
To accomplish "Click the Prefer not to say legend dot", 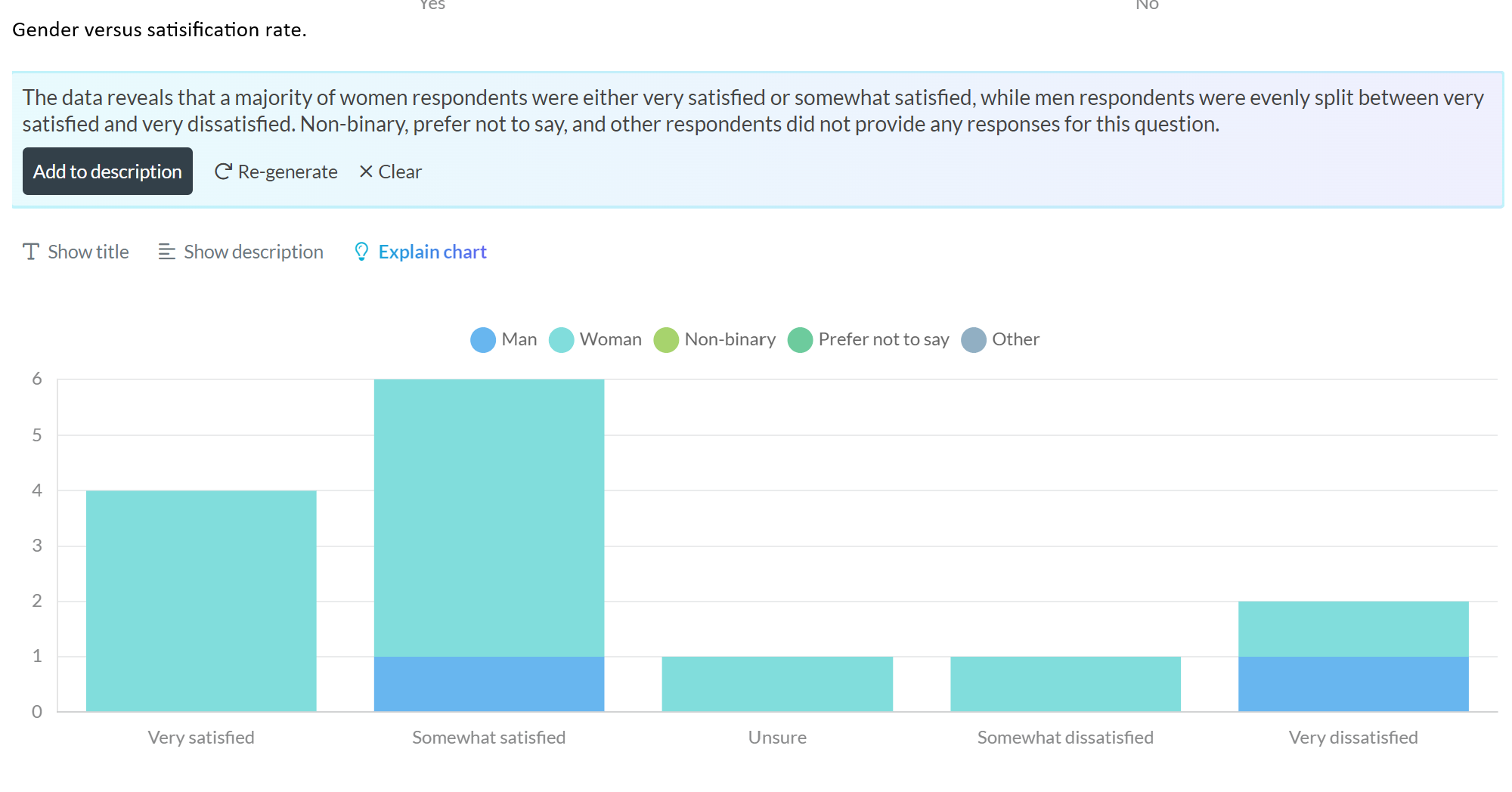I will pos(800,340).
